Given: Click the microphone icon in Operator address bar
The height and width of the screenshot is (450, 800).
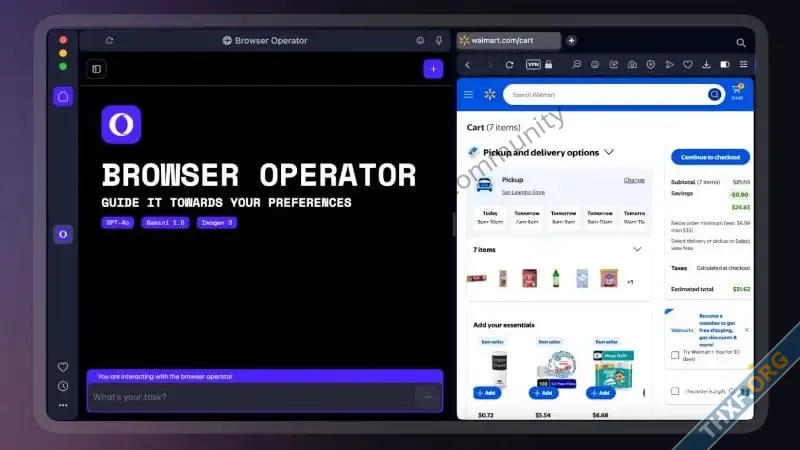Looking at the screenshot, I should (439, 40).
